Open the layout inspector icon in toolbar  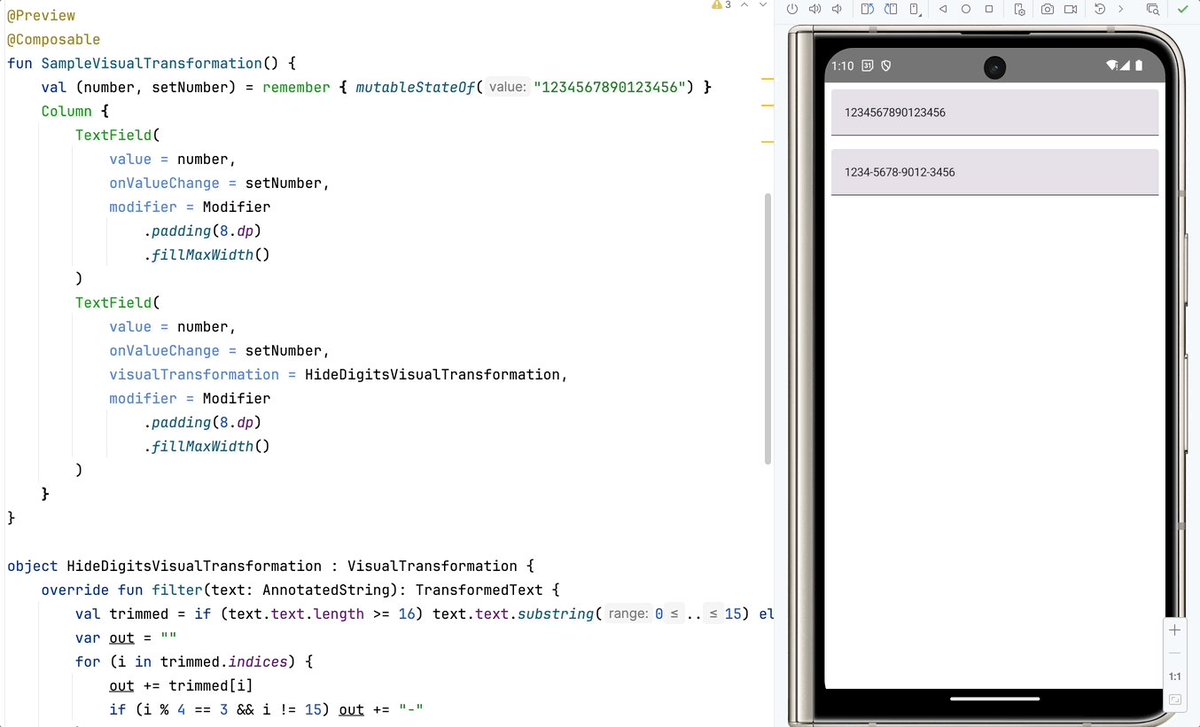(1153, 9)
